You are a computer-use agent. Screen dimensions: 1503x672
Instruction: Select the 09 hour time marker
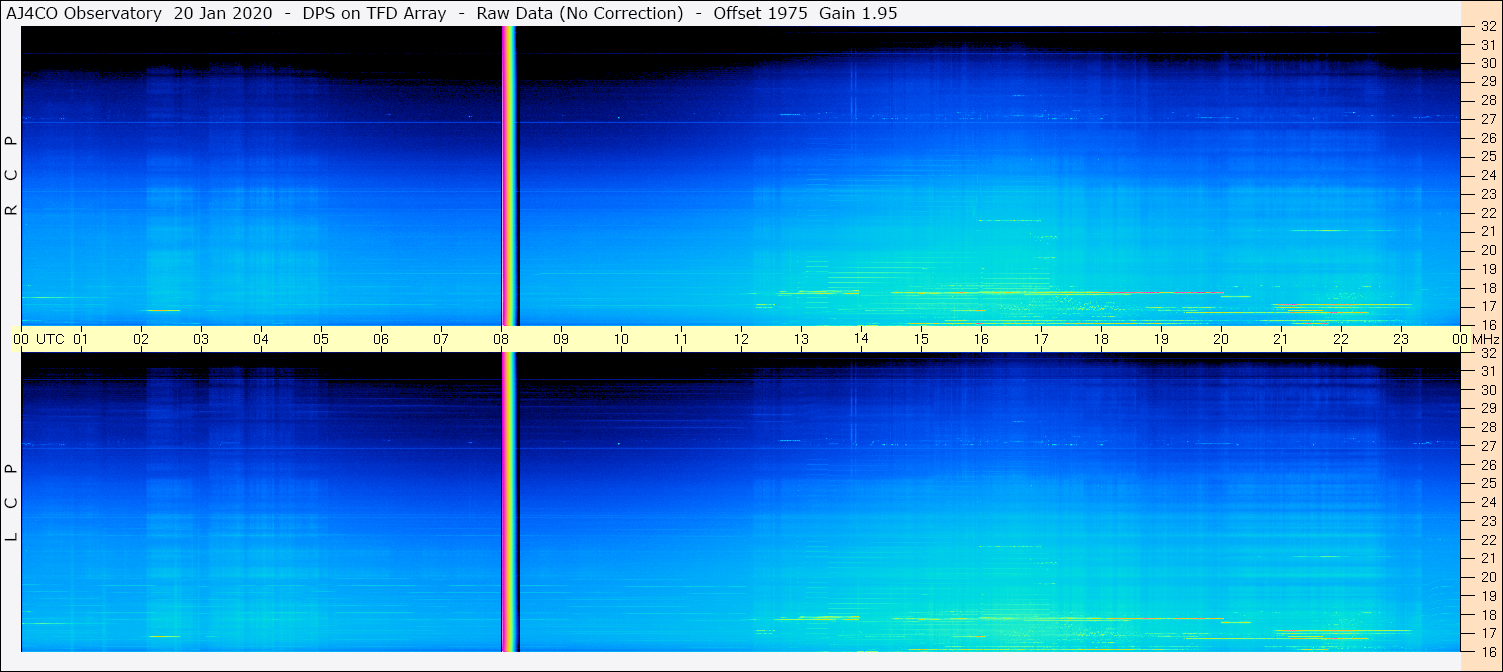[x=561, y=339]
